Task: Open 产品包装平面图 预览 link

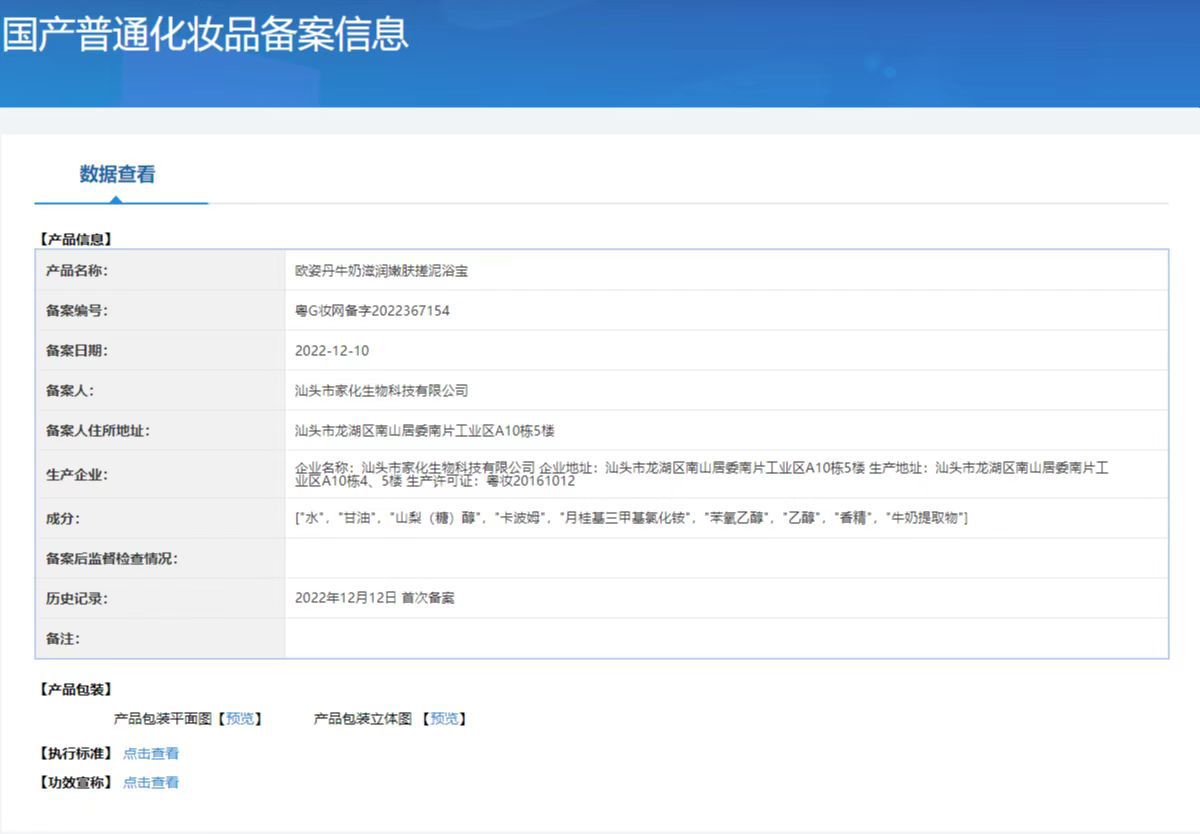Action: coord(240,718)
